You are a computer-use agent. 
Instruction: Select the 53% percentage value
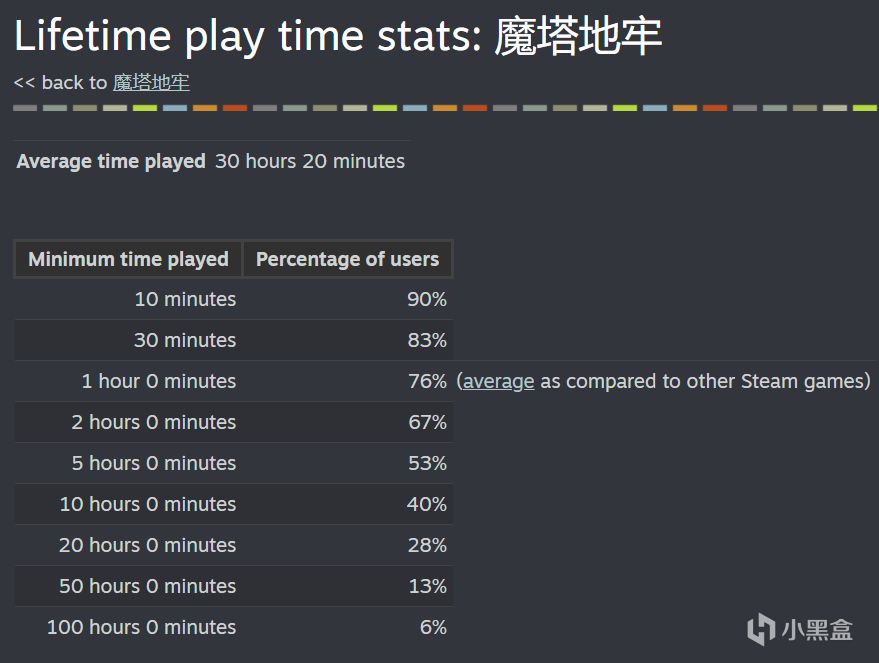click(x=427, y=463)
